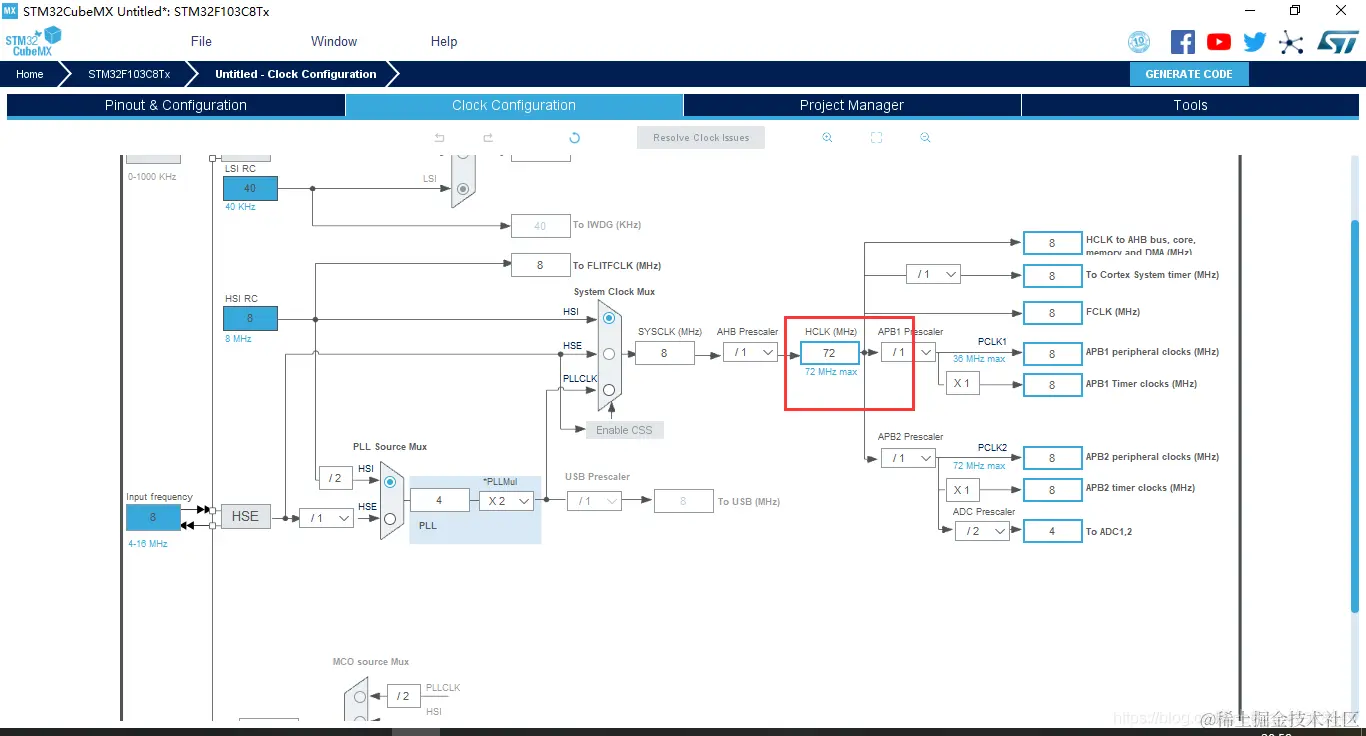The image size is (1366, 736).
Task: Open the Window menu
Action: pyautogui.click(x=333, y=41)
